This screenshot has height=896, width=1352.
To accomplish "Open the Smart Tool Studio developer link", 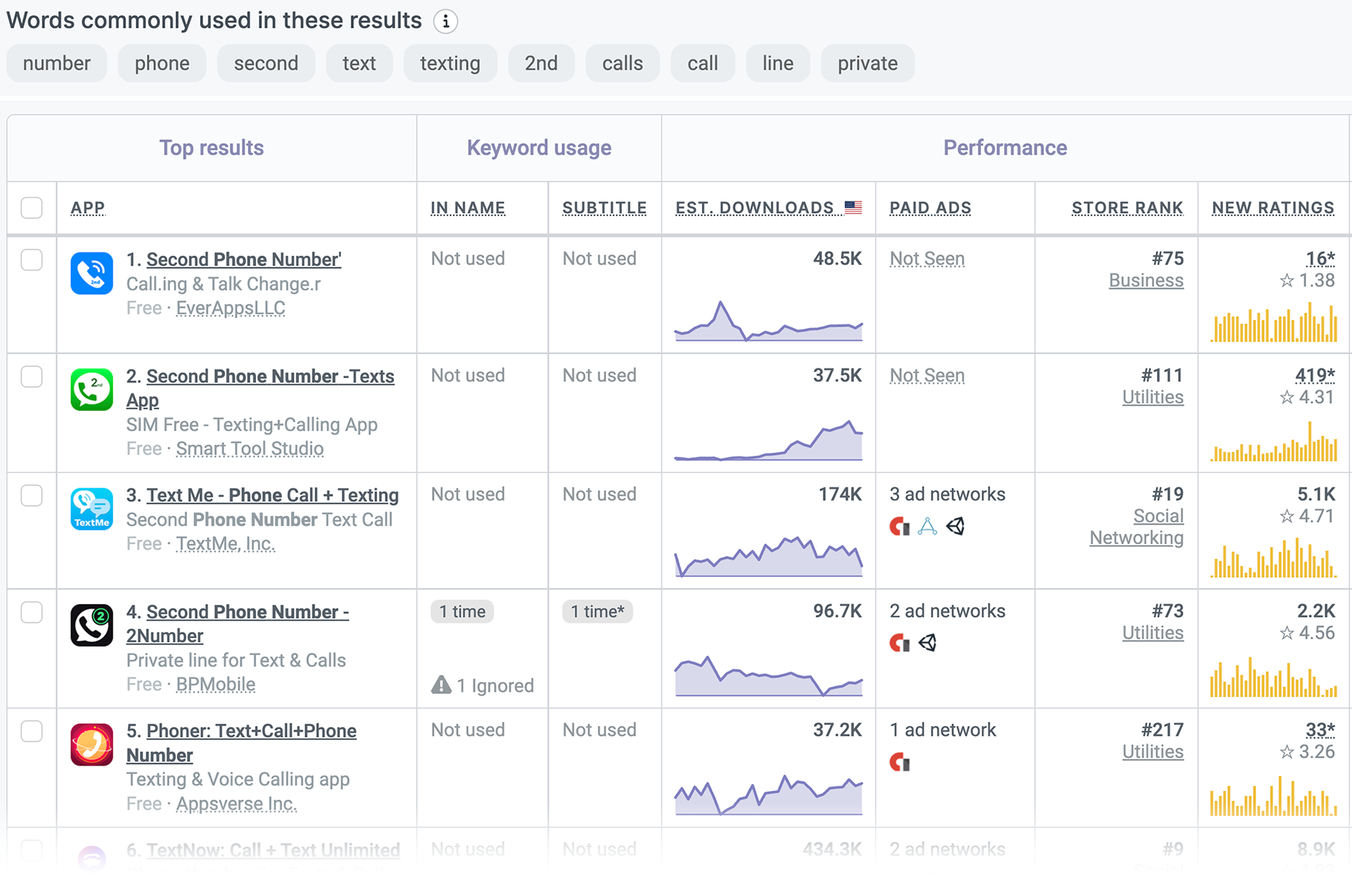I will click(250, 449).
